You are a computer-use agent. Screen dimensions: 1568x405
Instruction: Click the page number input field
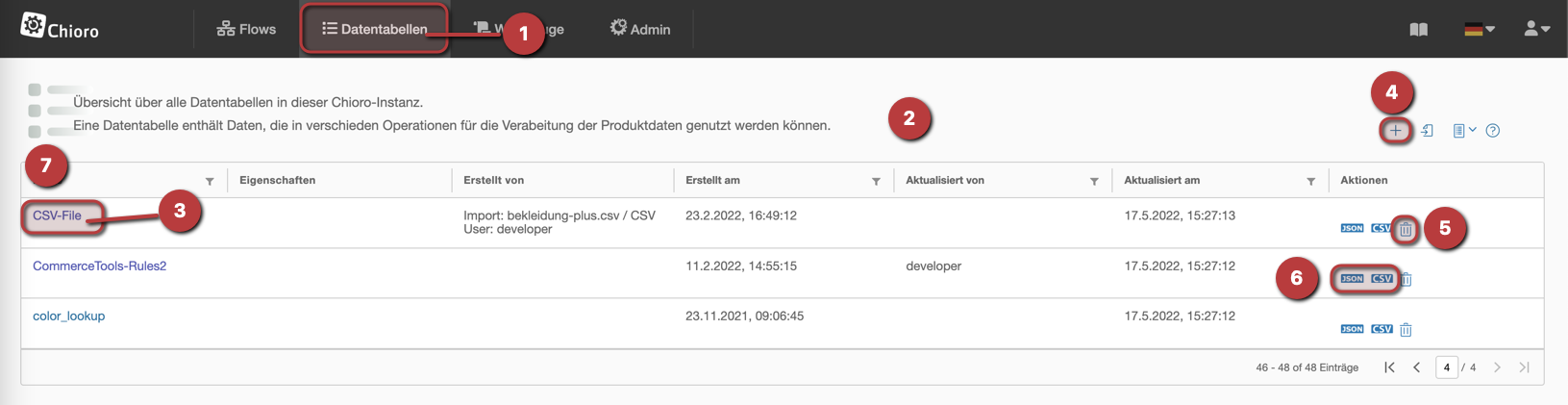(1446, 367)
